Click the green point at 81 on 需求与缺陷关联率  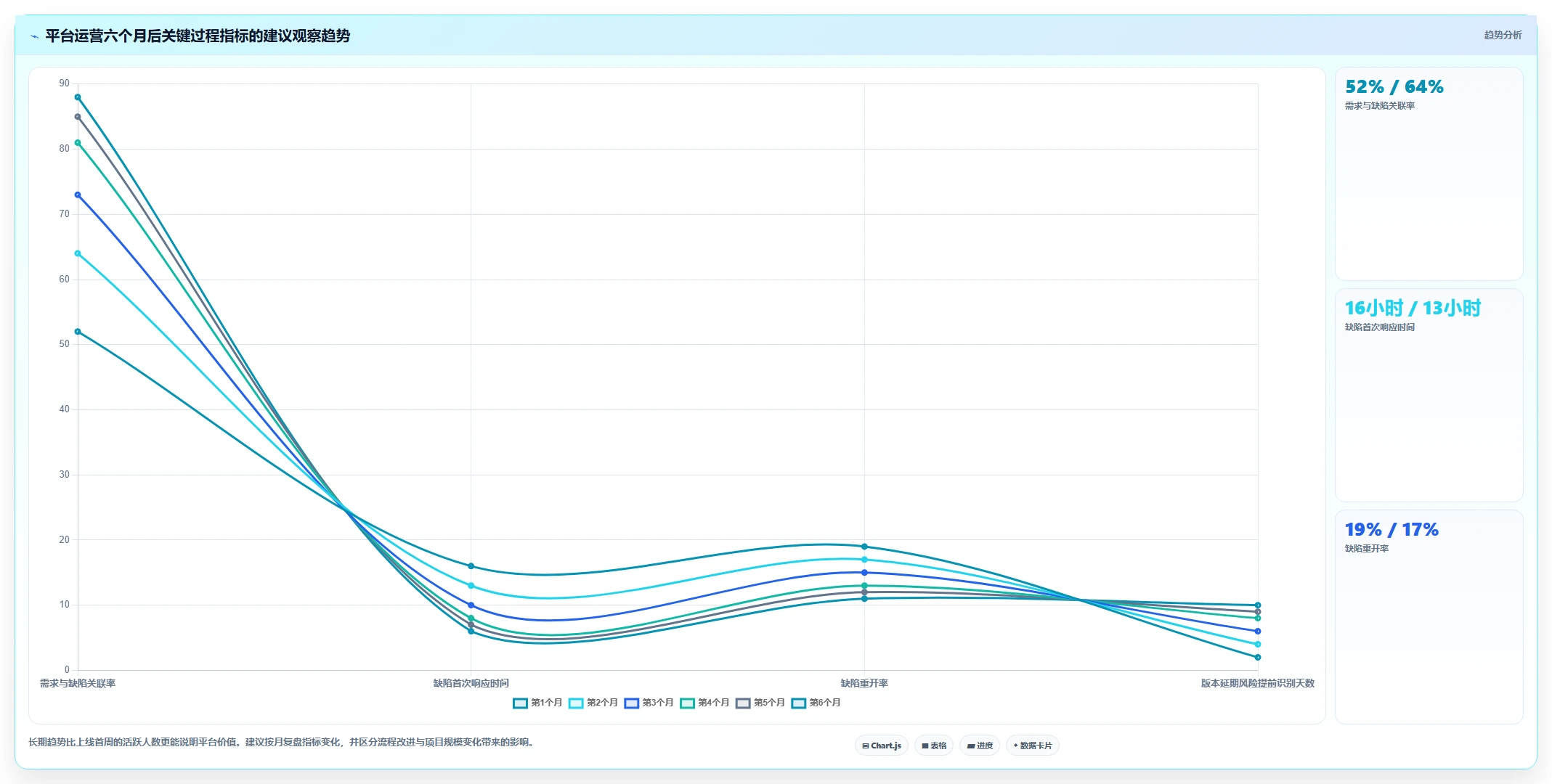[78, 143]
